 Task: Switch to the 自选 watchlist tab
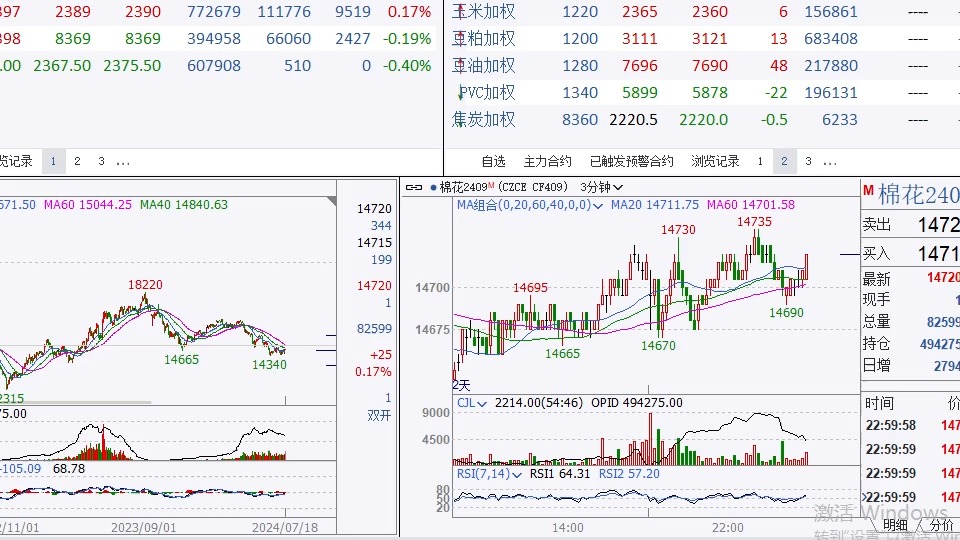point(493,161)
